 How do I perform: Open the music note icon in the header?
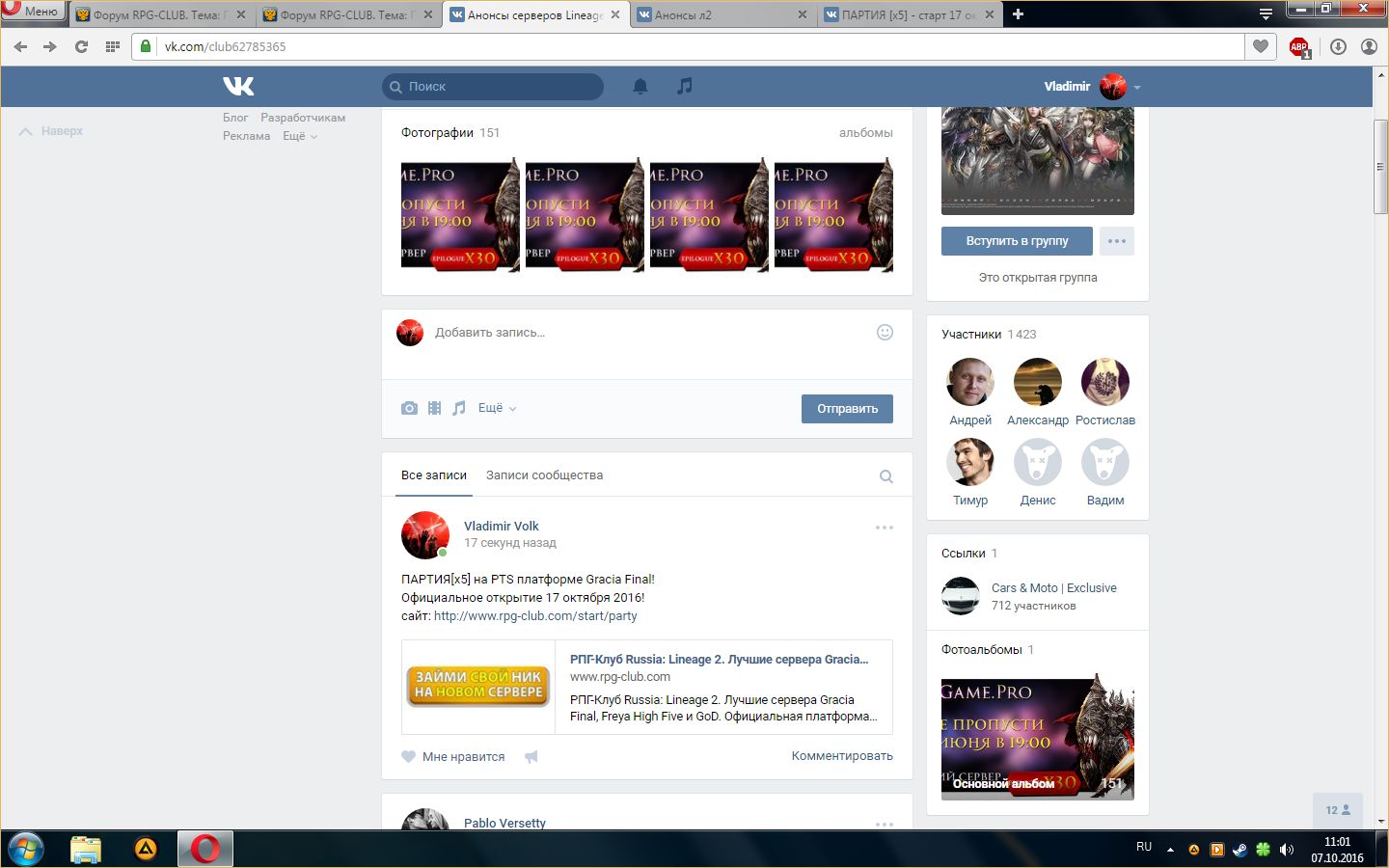pos(685,86)
